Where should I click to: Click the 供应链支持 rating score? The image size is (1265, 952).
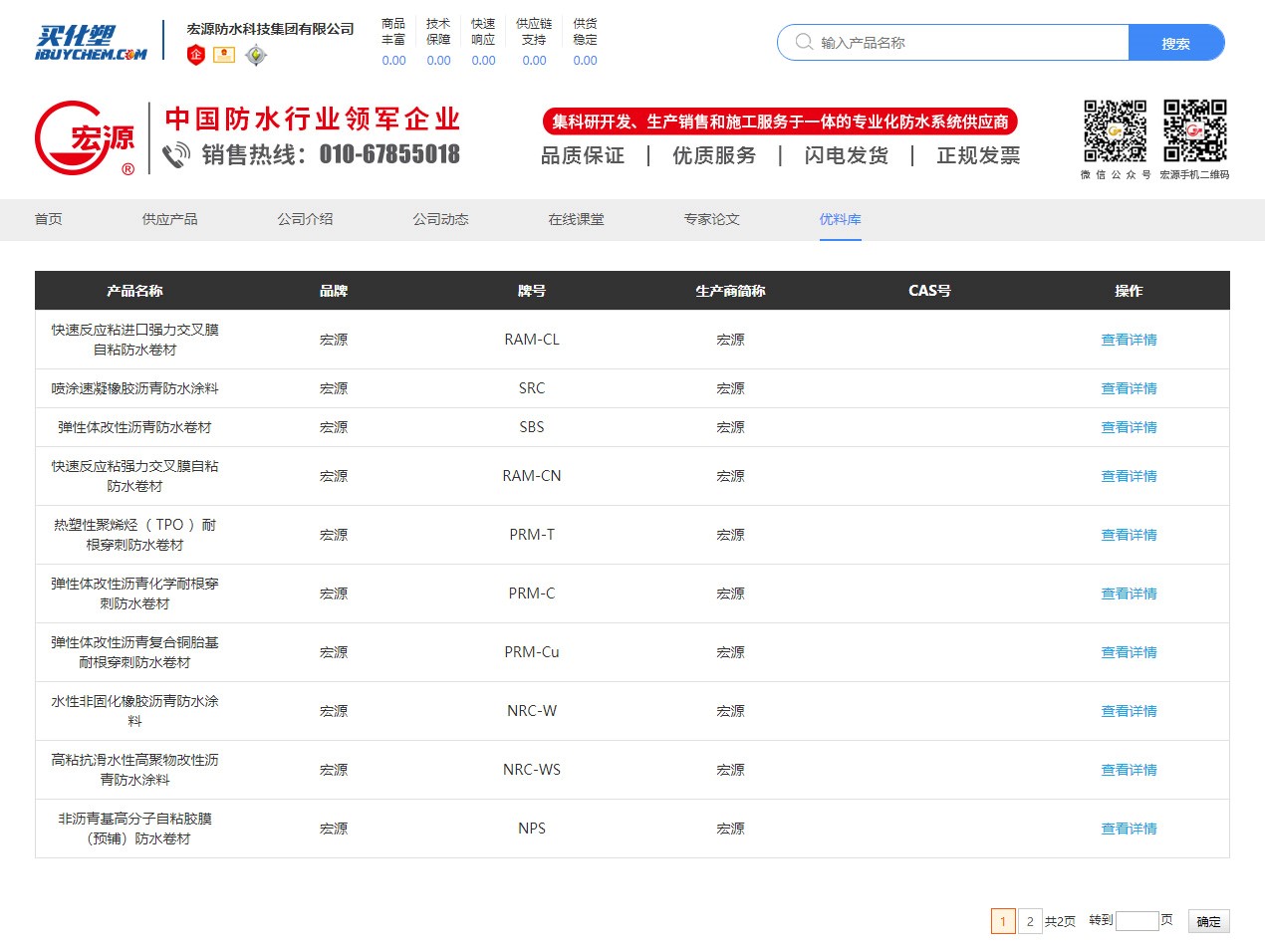[534, 61]
